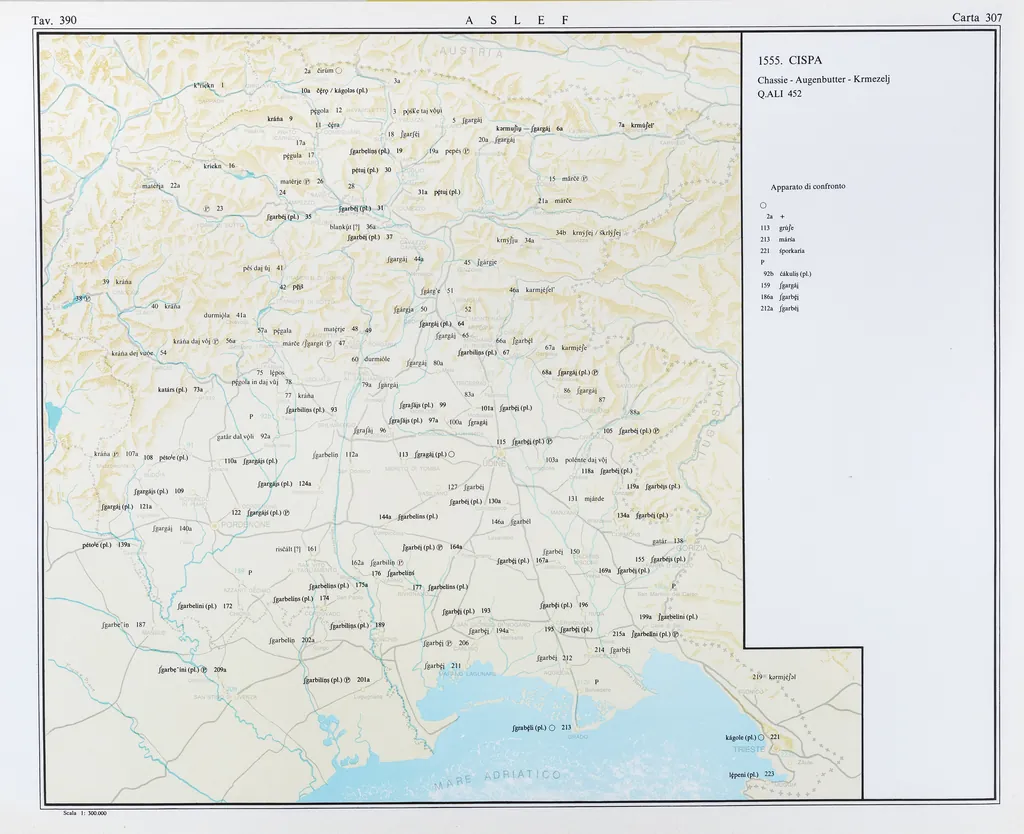Click the 1555. CISPA map title

(790, 60)
